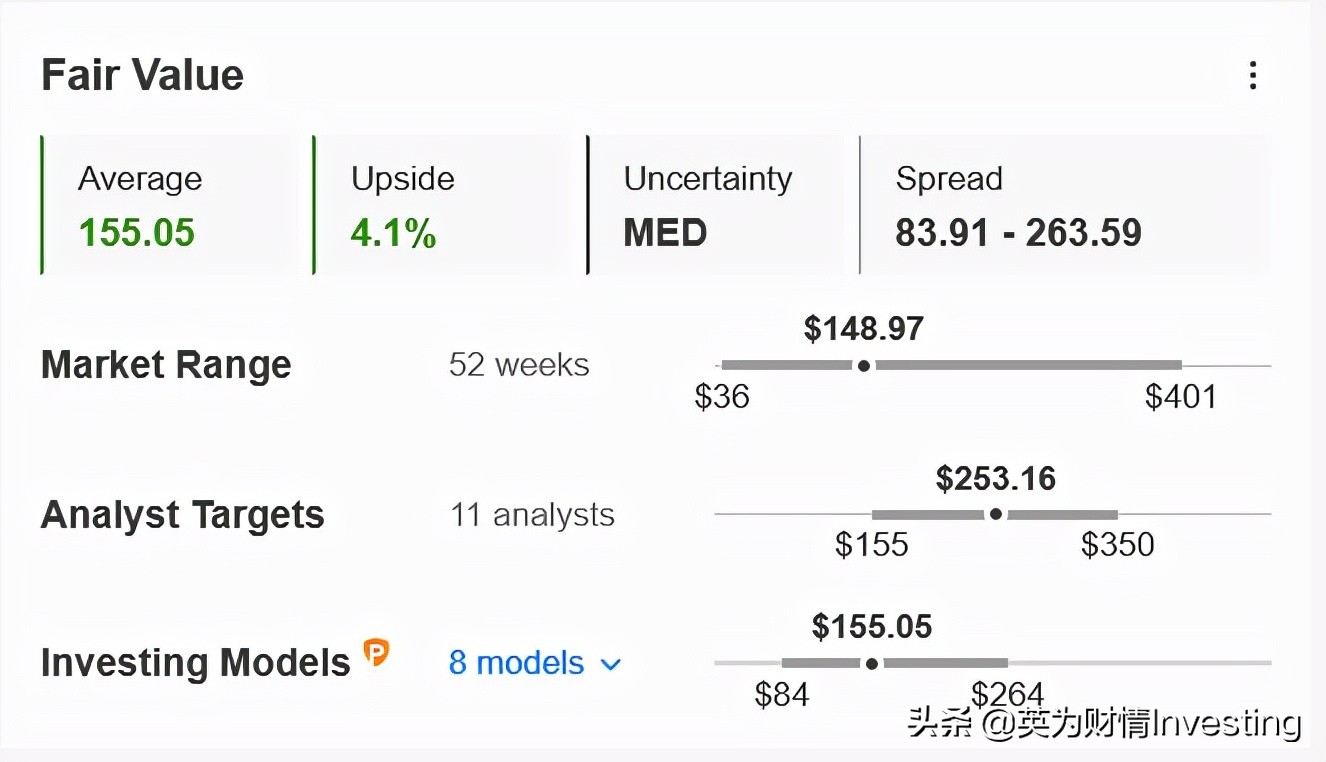Viewport: 1326px width, 762px height.
Task: Click the 8 models link
Action: 516,663
